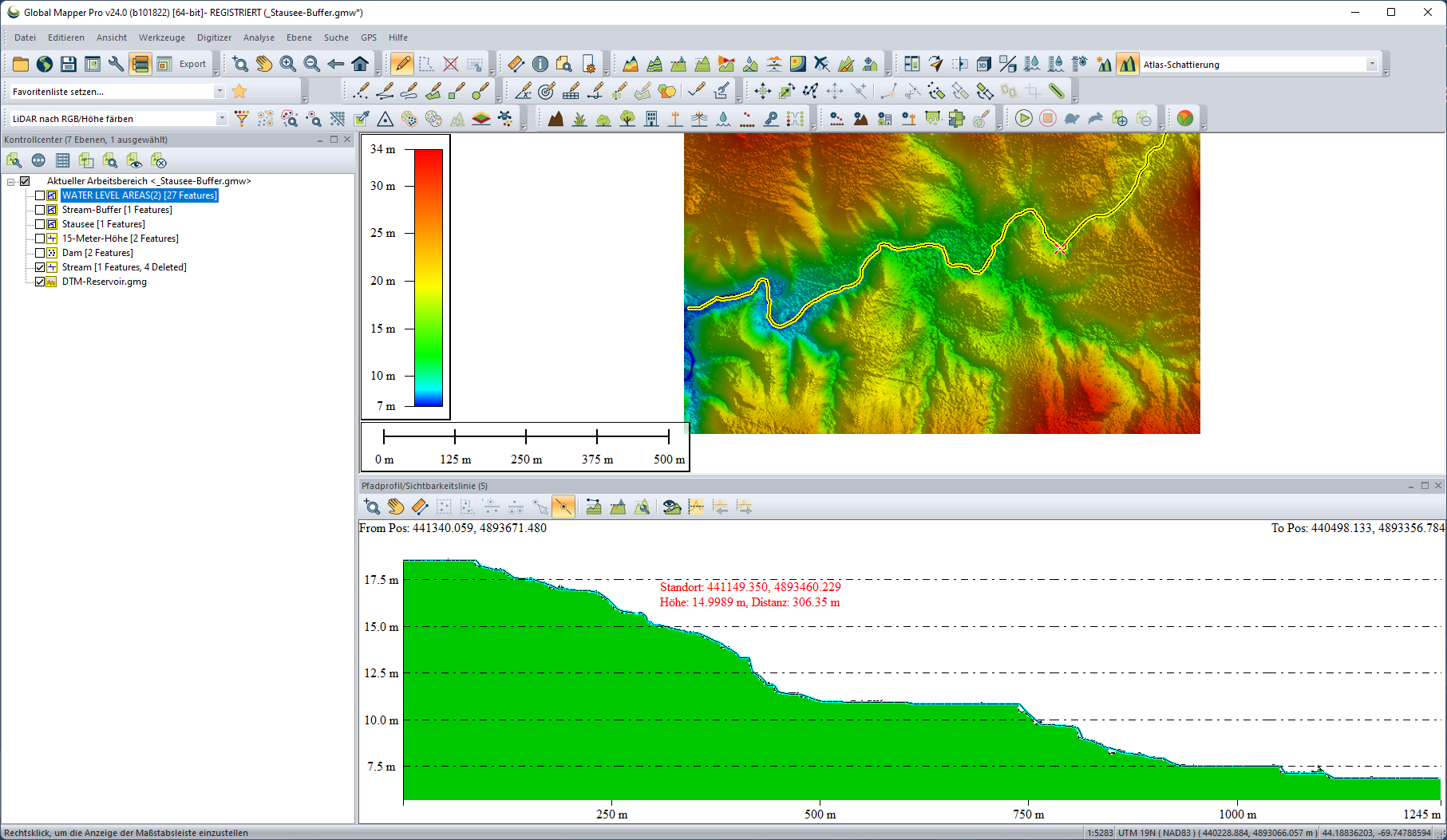Click the green Play script button

1023,118
